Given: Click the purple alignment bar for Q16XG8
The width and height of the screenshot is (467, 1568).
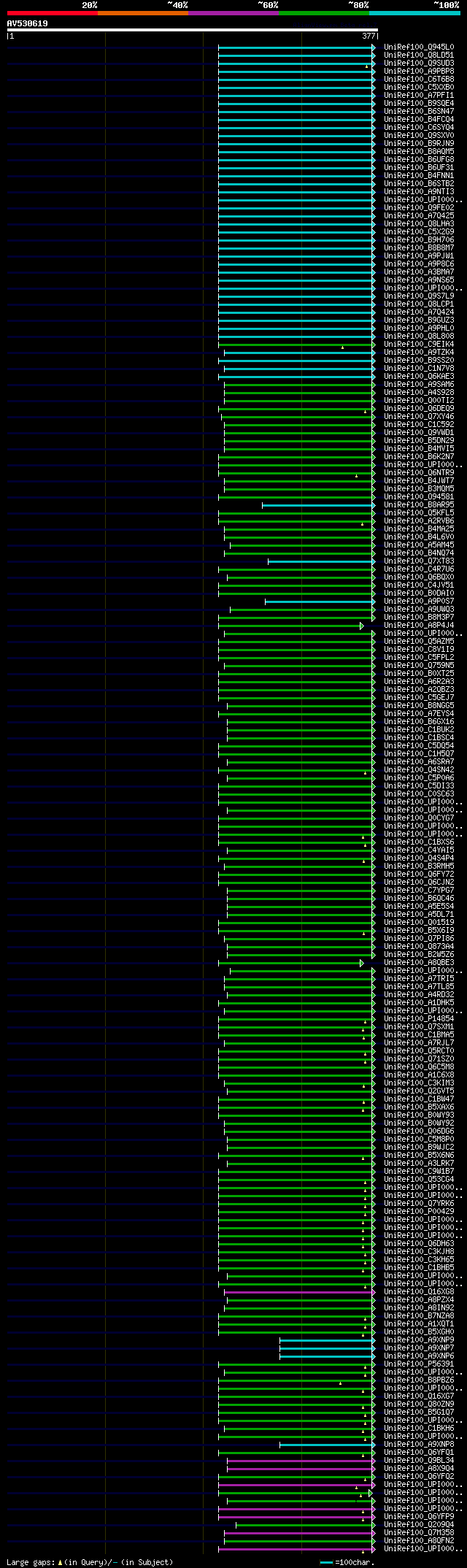Looking at the screenshot, I should coord(300,1291).
